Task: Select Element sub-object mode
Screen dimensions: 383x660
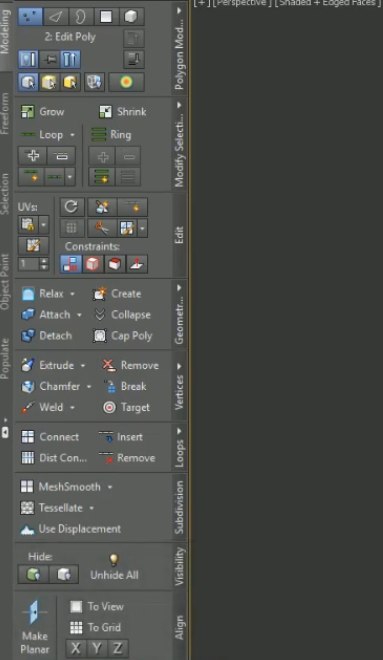Action: pos(131,16)
